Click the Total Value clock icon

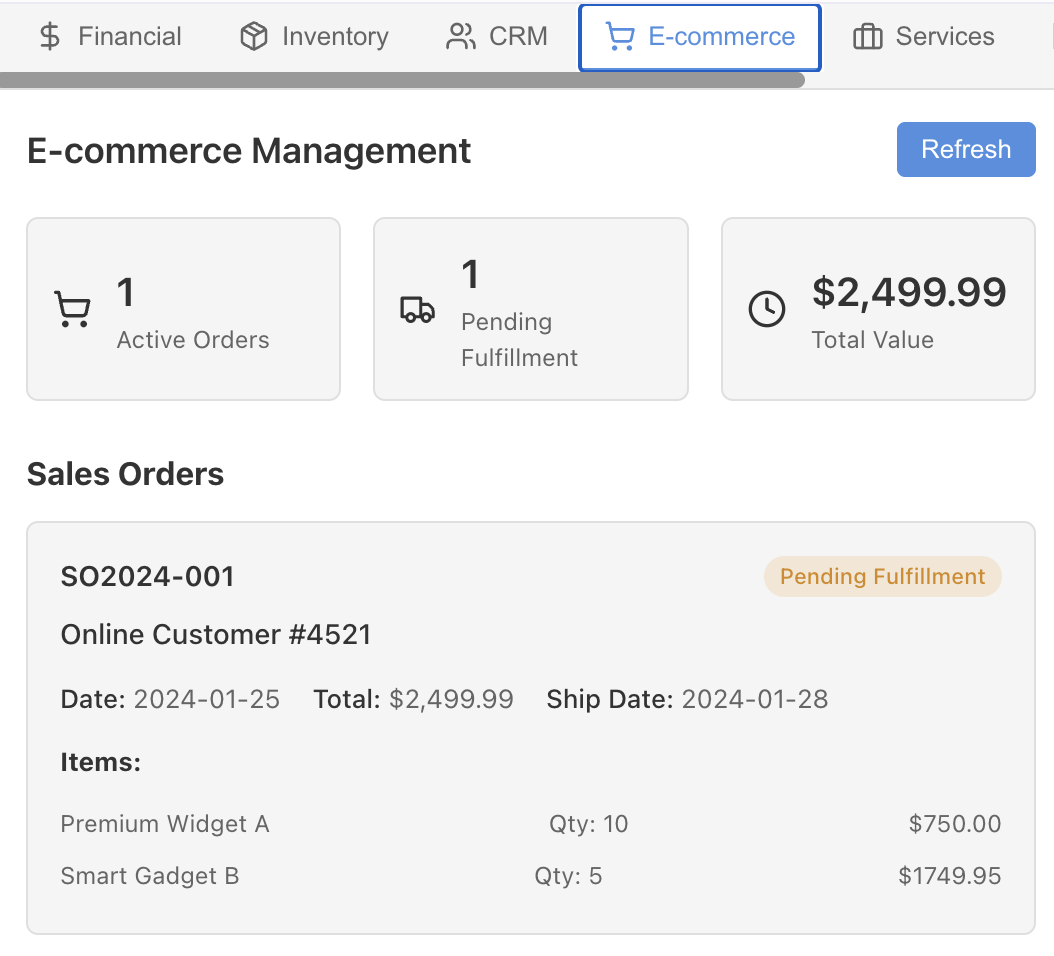[x=767, y=309]
